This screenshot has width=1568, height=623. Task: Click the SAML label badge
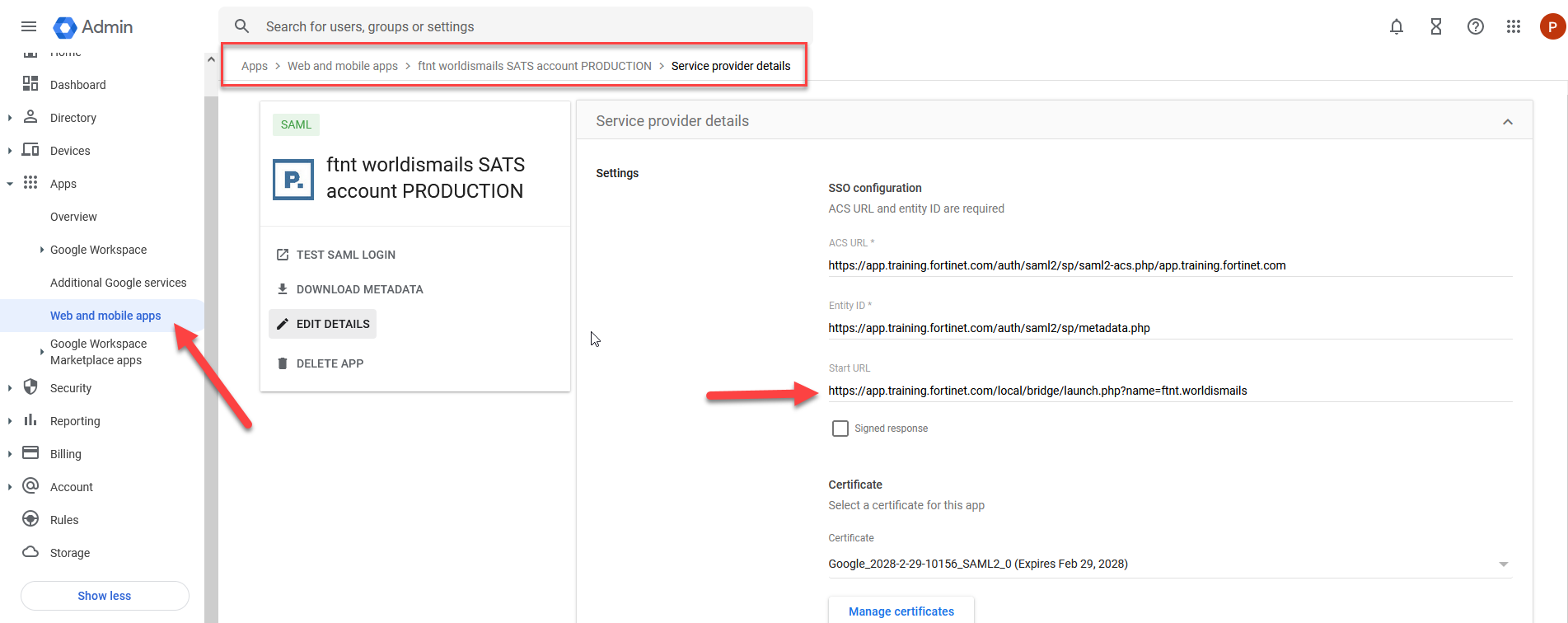296,124
